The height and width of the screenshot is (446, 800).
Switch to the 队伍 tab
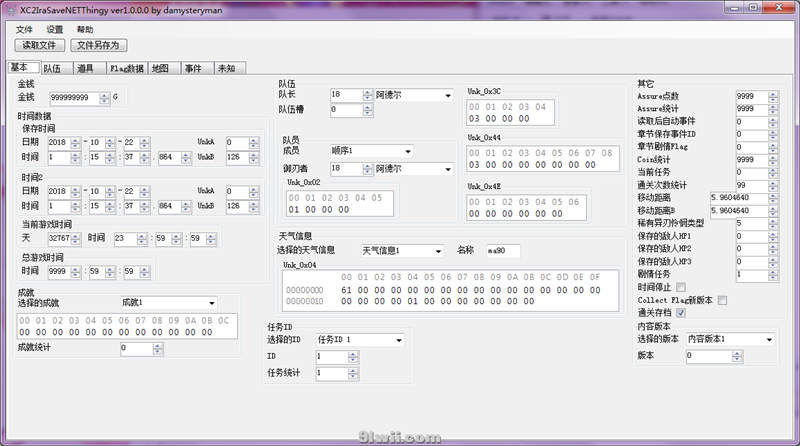click(x=52, y=68)
